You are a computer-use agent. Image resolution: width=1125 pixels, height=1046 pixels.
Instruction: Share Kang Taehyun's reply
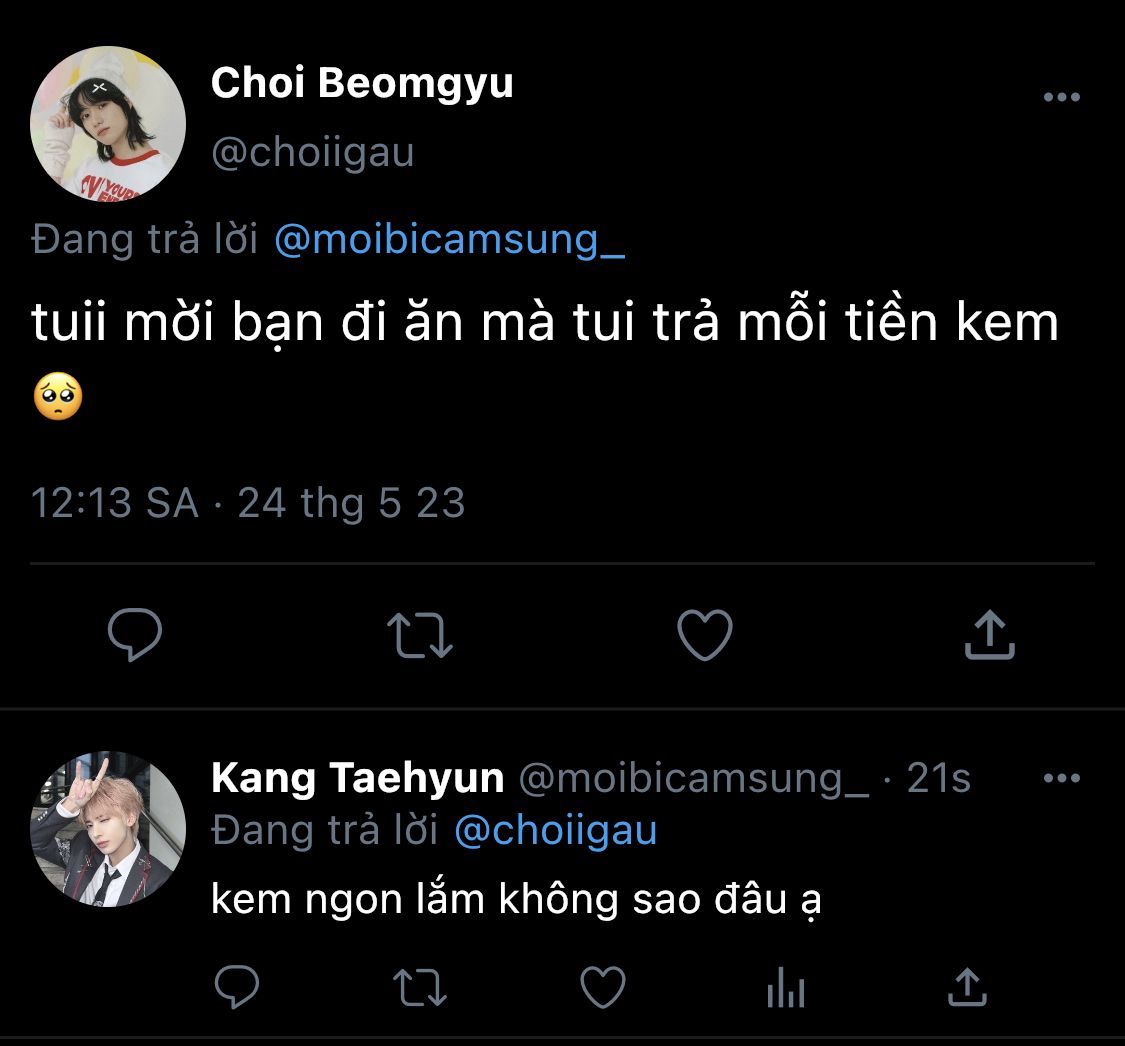967,988
